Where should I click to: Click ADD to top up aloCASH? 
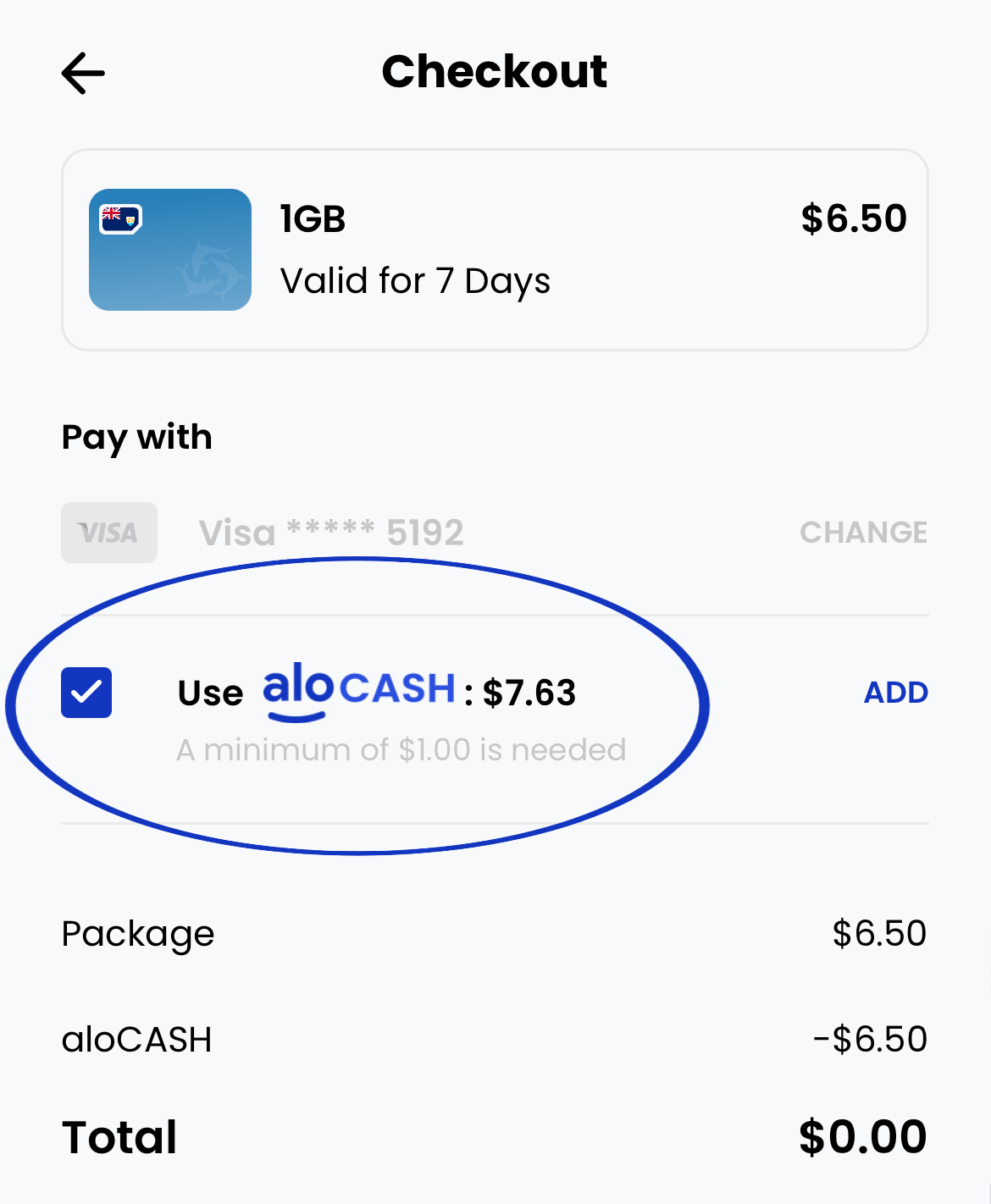pos(895,692)
